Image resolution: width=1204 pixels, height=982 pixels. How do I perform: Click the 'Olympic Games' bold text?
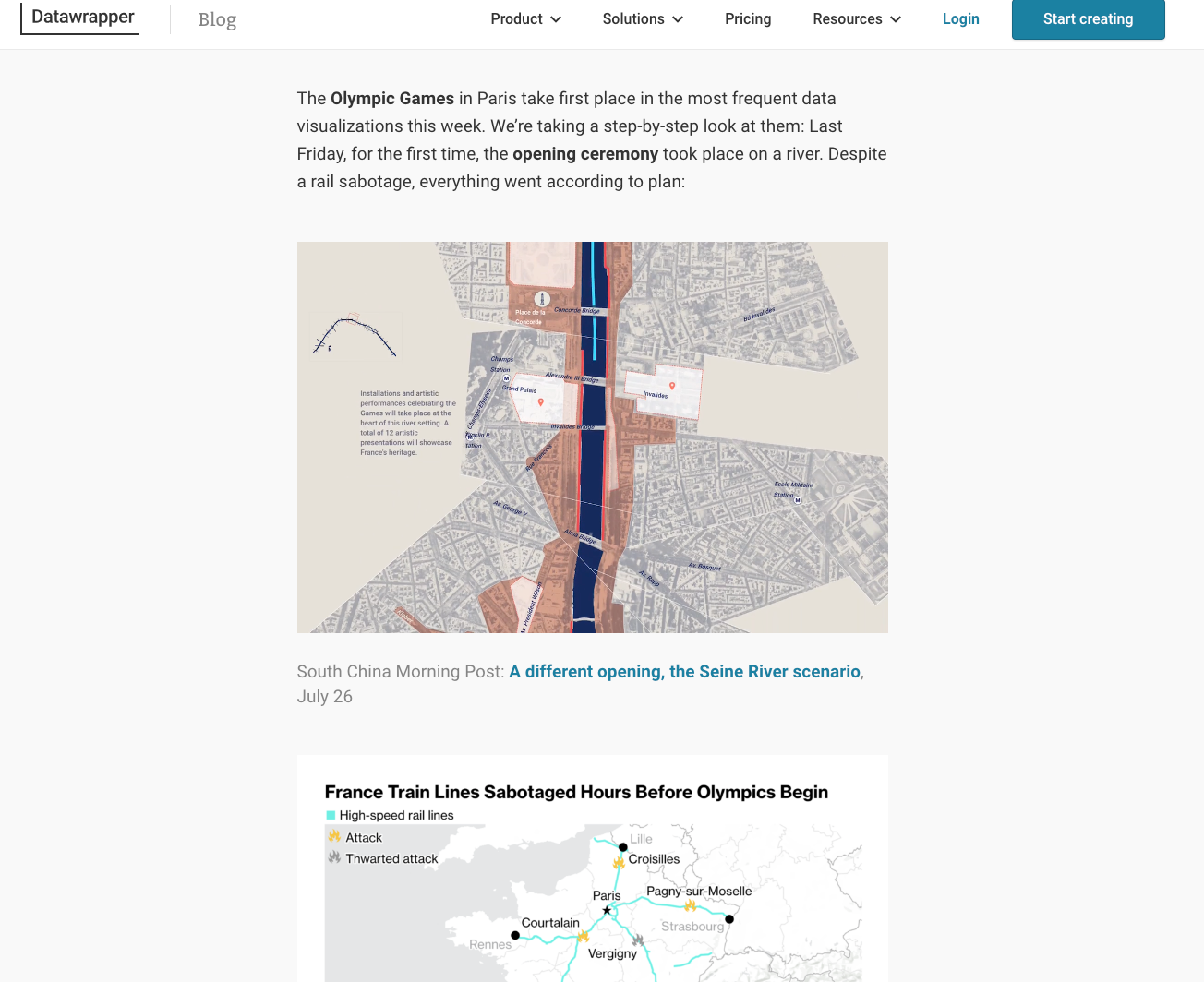coord(392,99)
